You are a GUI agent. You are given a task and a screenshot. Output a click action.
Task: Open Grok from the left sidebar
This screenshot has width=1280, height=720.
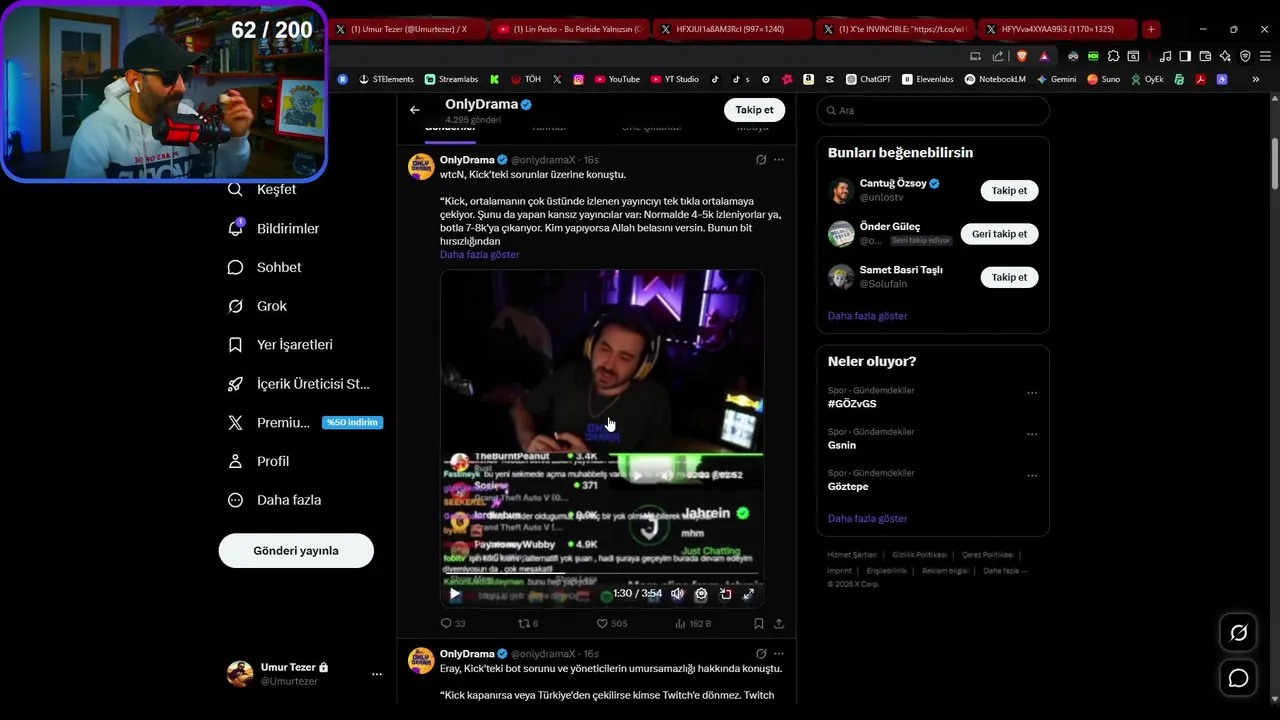[258, 306]
